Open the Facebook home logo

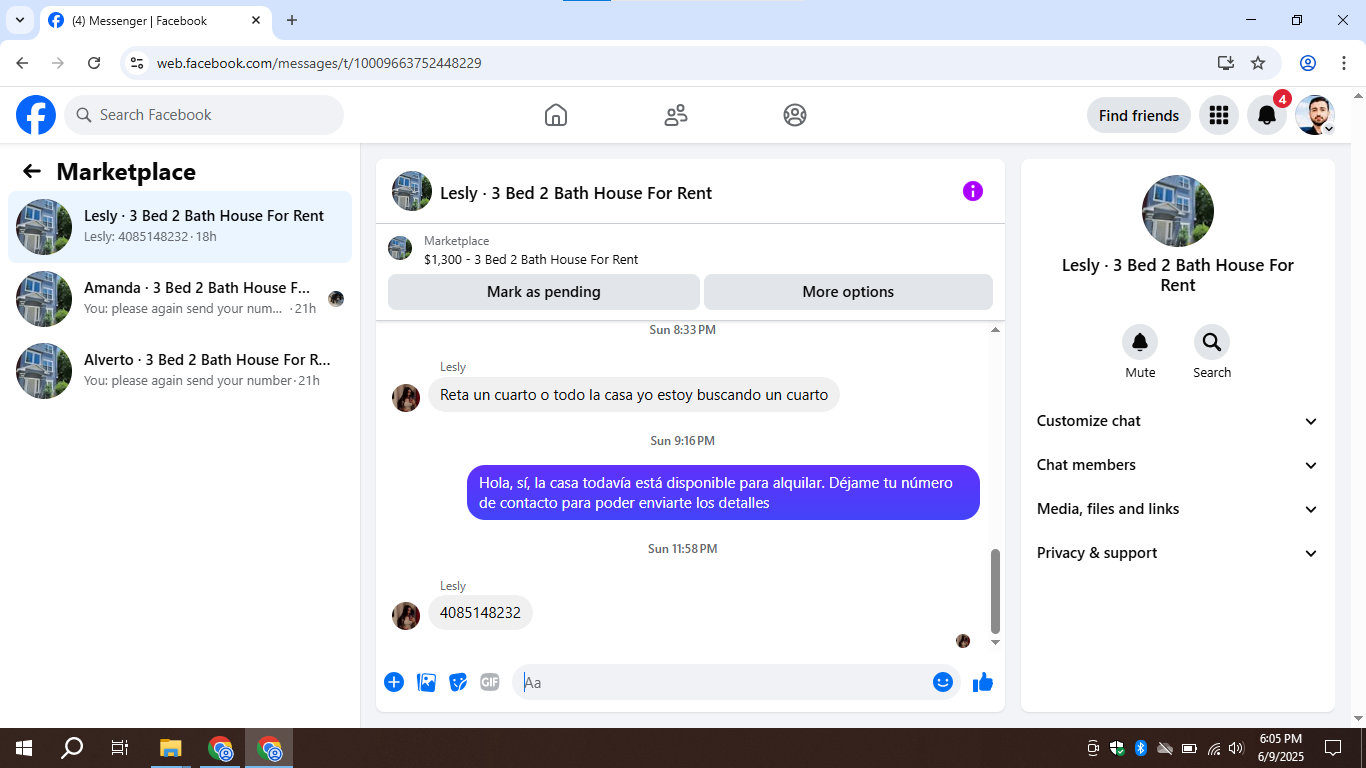tap(36, 115)
